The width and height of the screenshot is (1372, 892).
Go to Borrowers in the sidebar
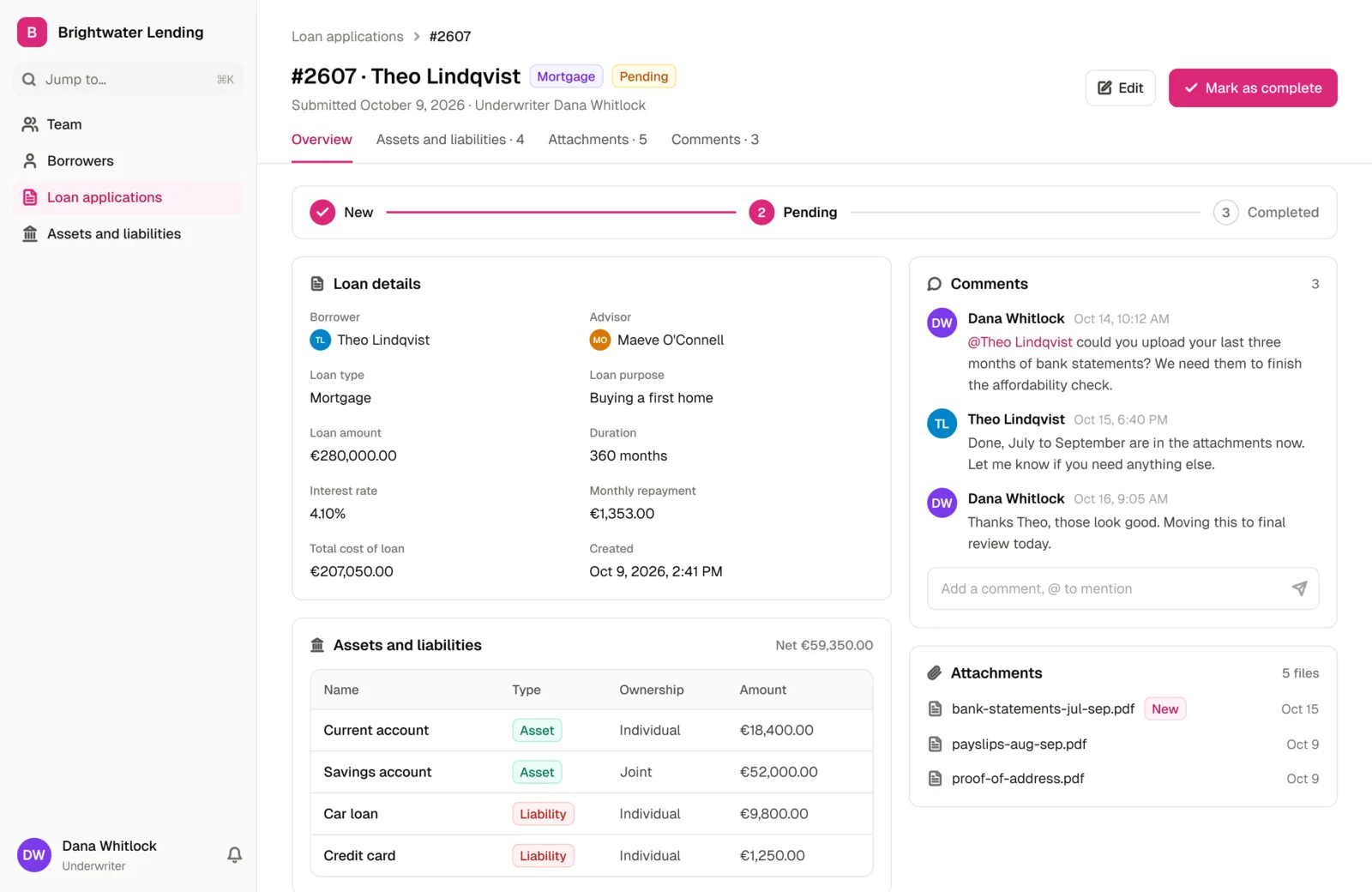(129, 161)
